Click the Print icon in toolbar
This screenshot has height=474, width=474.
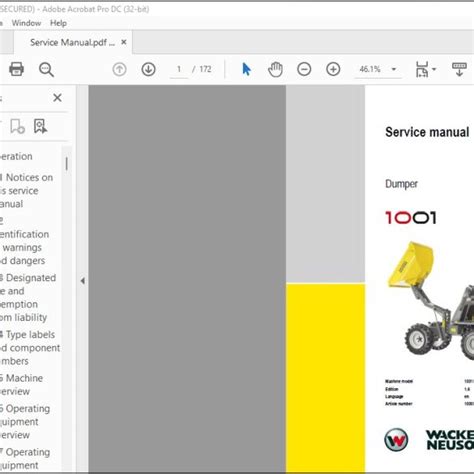(16, 69)
